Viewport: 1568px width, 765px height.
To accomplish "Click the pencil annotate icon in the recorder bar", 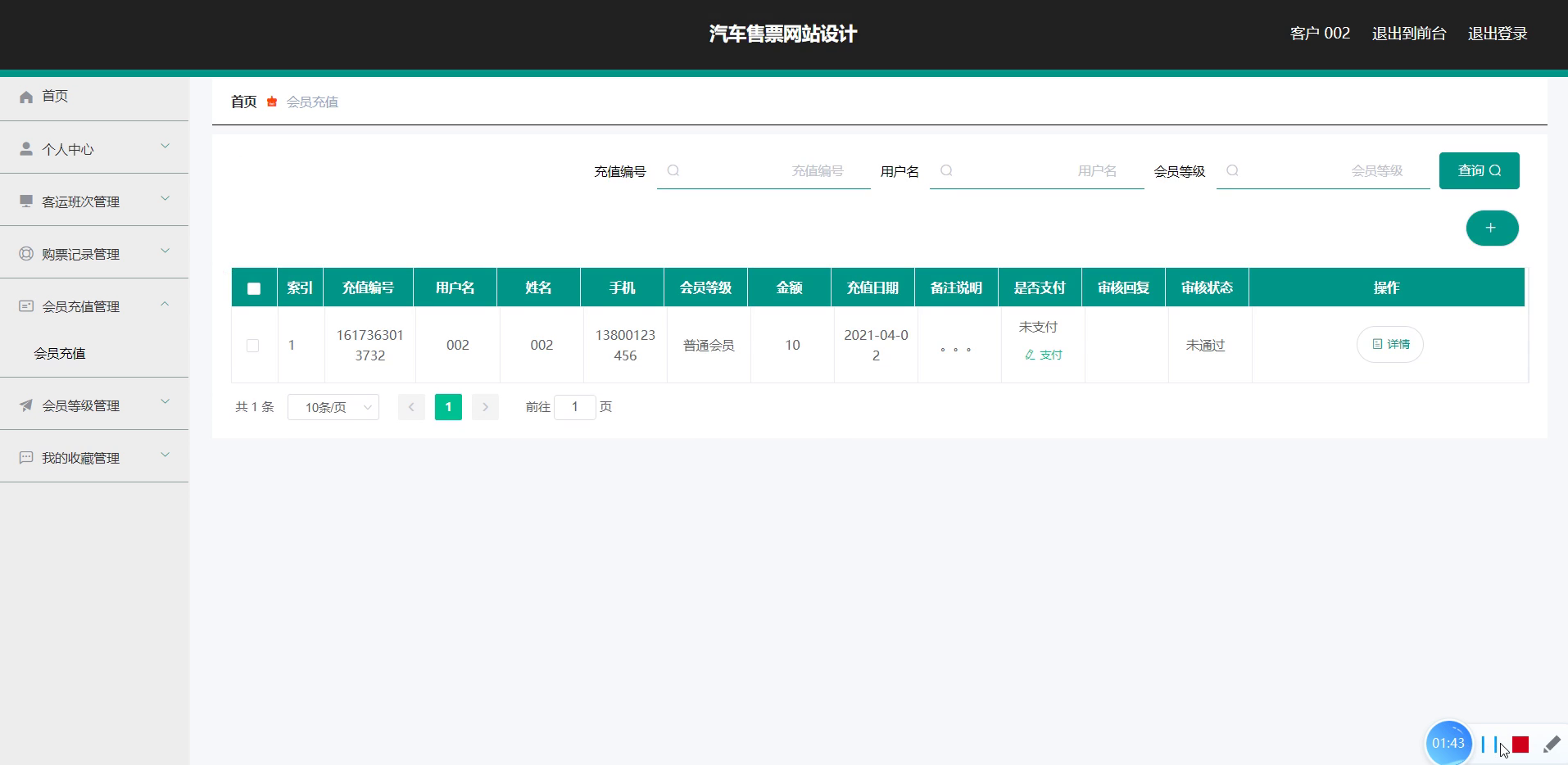I will tap(1552, 745).
